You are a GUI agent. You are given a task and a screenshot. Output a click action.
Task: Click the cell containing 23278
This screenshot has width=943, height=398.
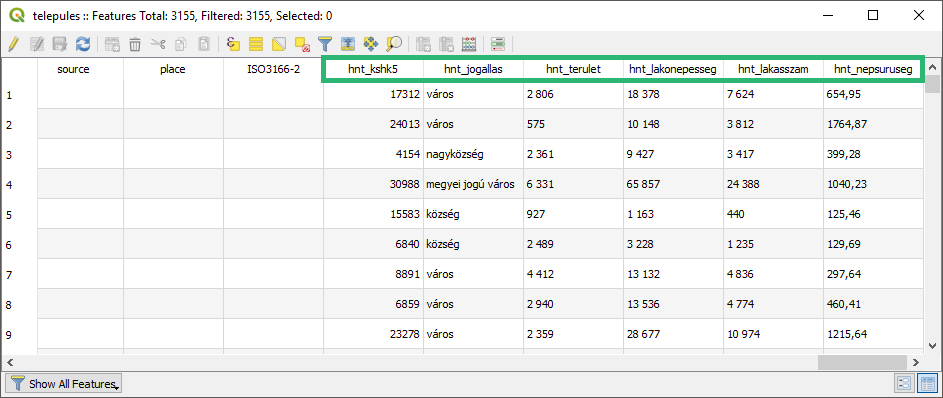click(x=373, y=334)
